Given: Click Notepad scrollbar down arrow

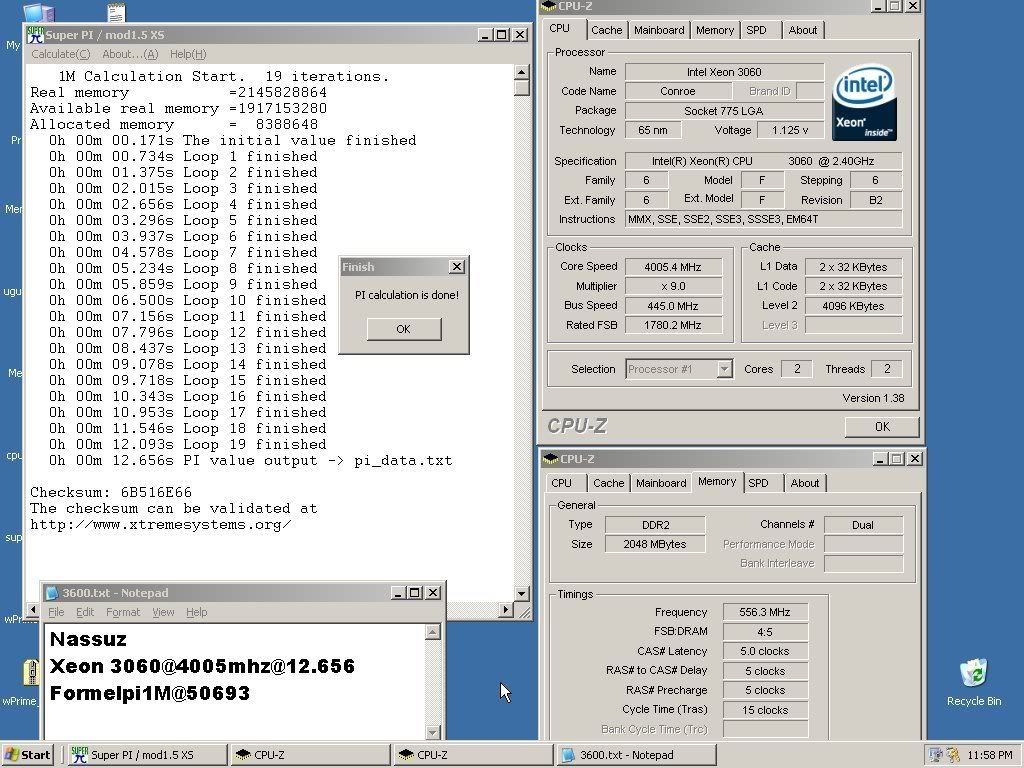Looking at the screenshot, I should click(432, 732).
